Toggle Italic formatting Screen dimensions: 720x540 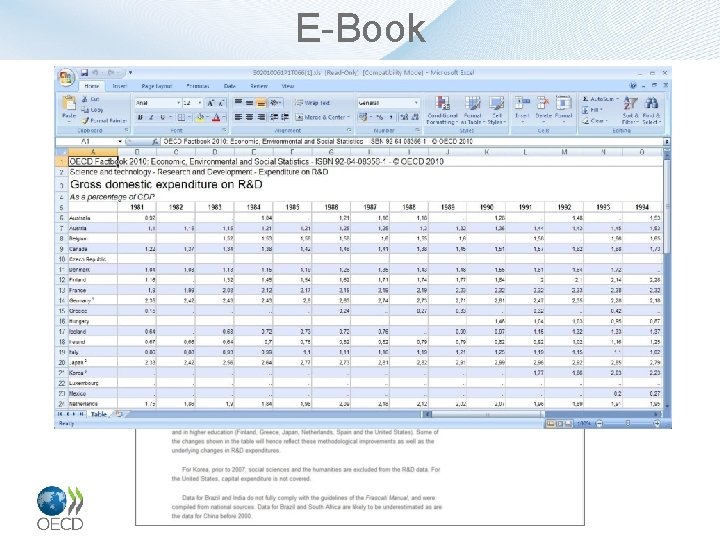[x=151, y=118]
